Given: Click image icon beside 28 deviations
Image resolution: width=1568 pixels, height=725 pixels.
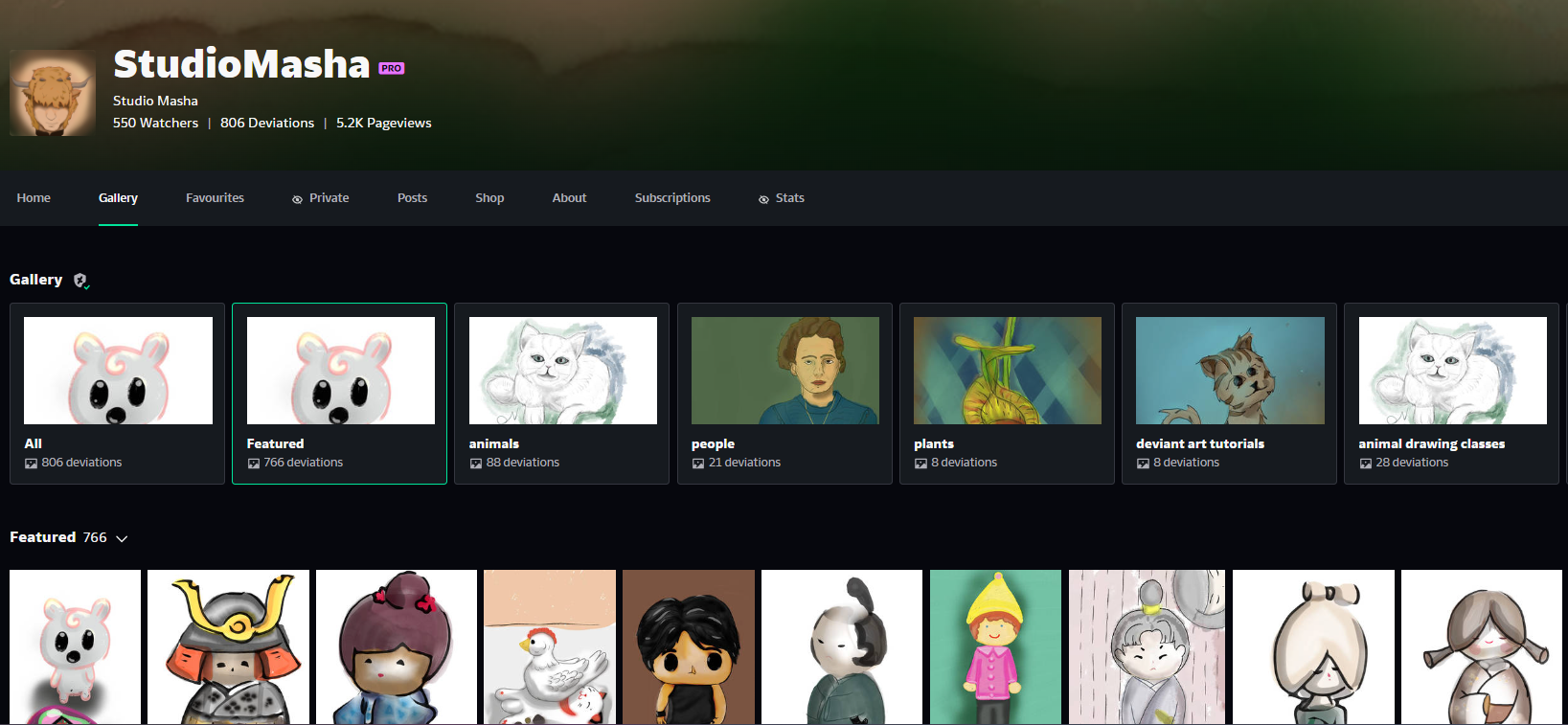Looking at the screenshot, I should pos(1366,464).
